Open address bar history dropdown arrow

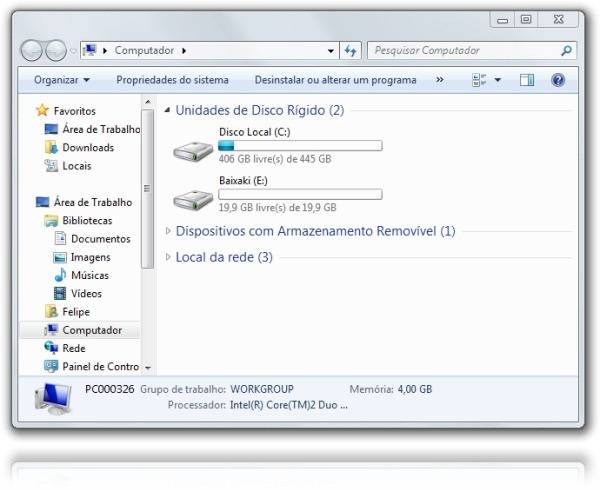tap(331, 50)
